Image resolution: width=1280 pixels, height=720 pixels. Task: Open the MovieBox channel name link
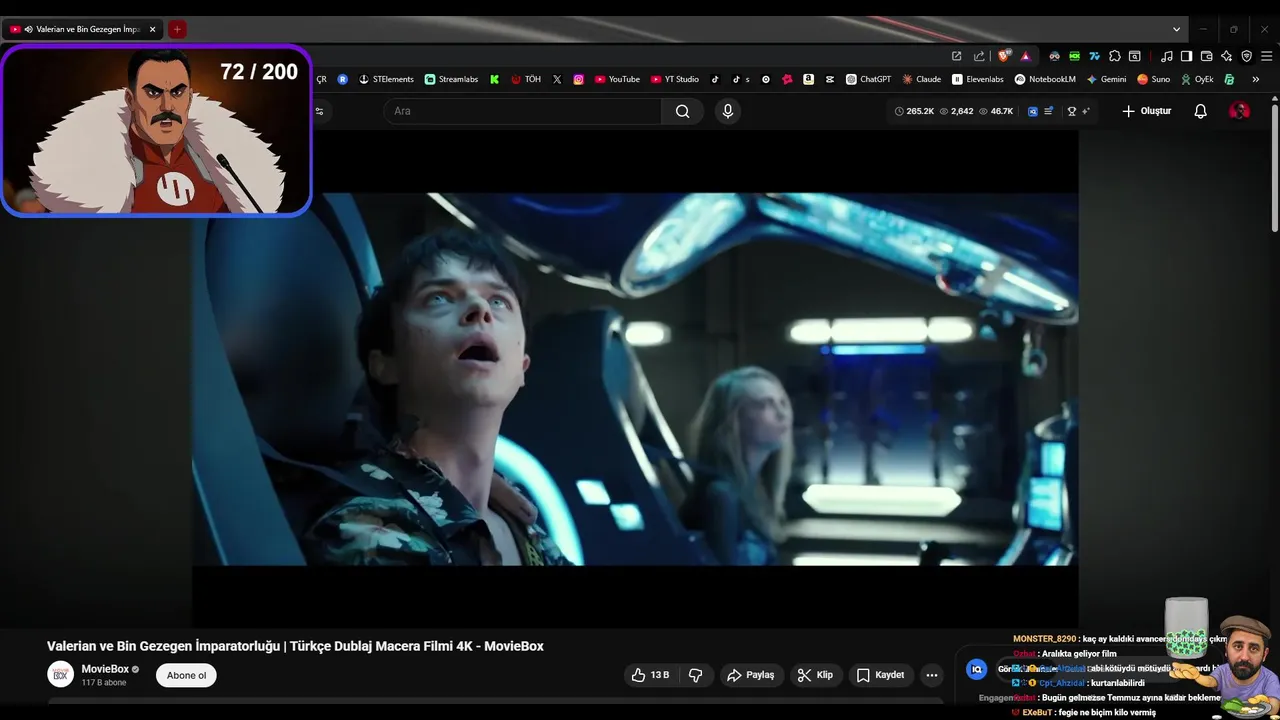pos(105,669)
